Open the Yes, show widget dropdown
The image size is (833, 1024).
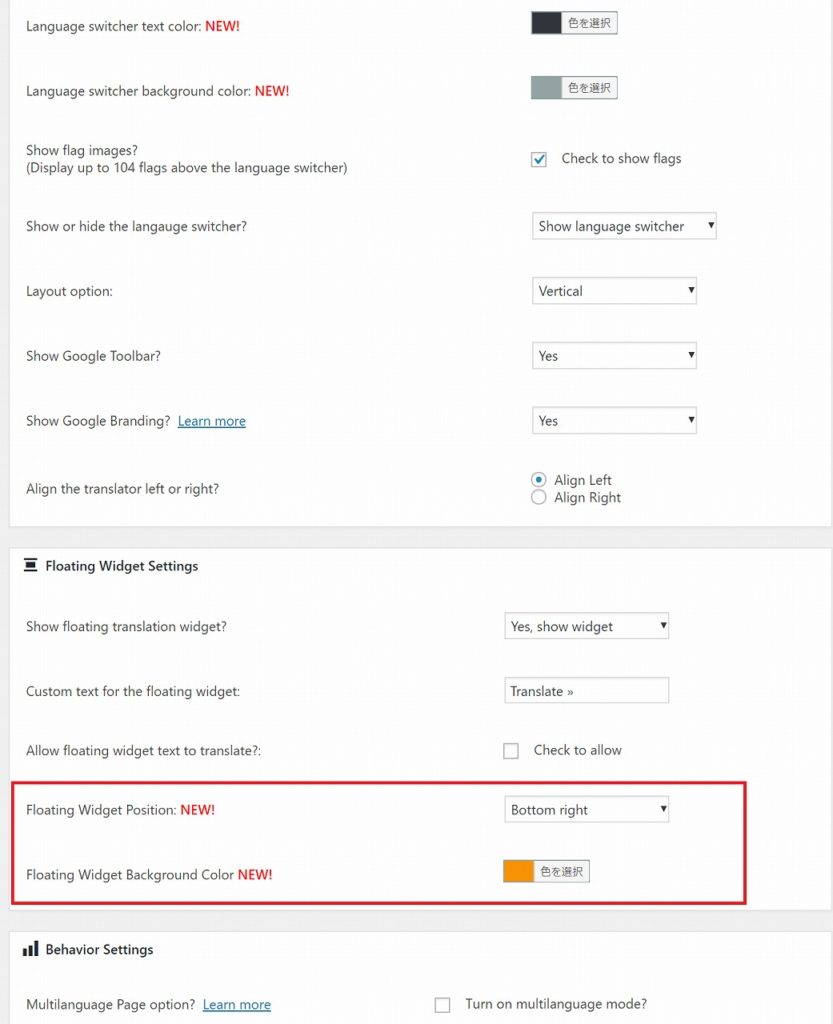pos(586,627)
